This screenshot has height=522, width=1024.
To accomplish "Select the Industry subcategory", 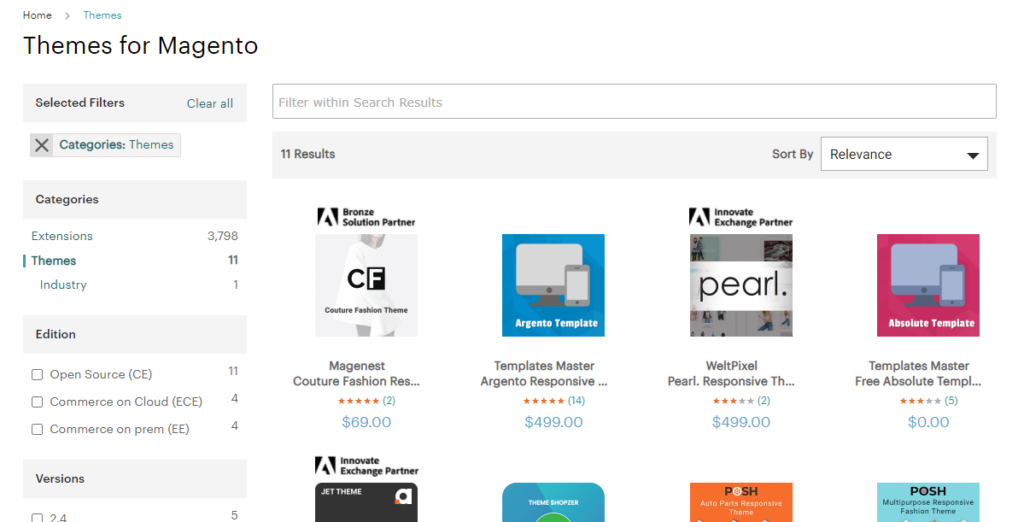I will click(x=63, y=285).
